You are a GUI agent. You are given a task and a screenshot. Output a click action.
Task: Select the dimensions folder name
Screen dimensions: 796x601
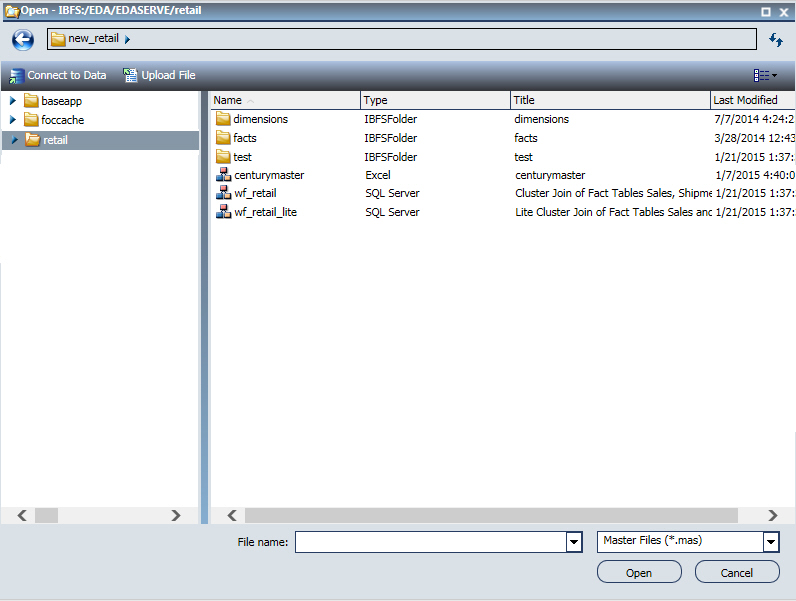pos(260,119)
